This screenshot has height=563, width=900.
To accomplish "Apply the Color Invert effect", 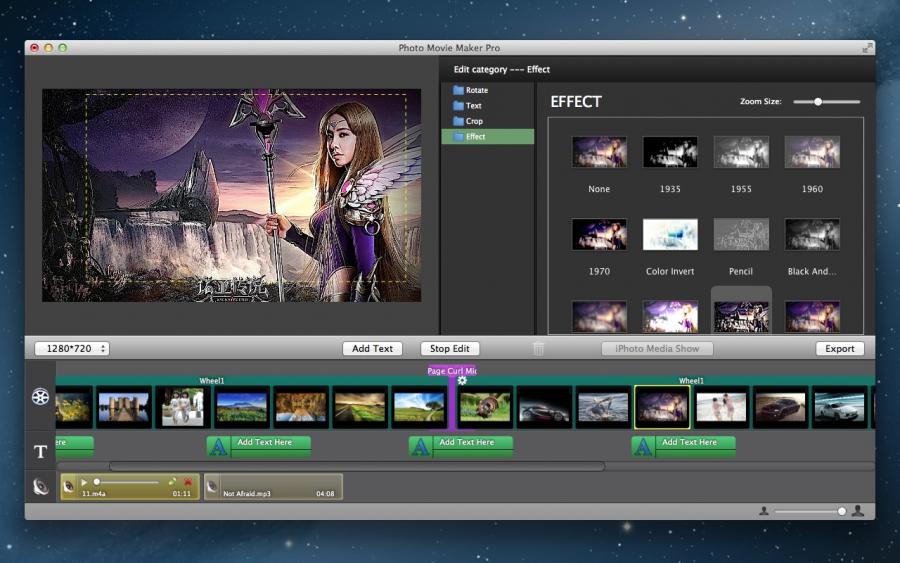I will (x=670, y=234).
